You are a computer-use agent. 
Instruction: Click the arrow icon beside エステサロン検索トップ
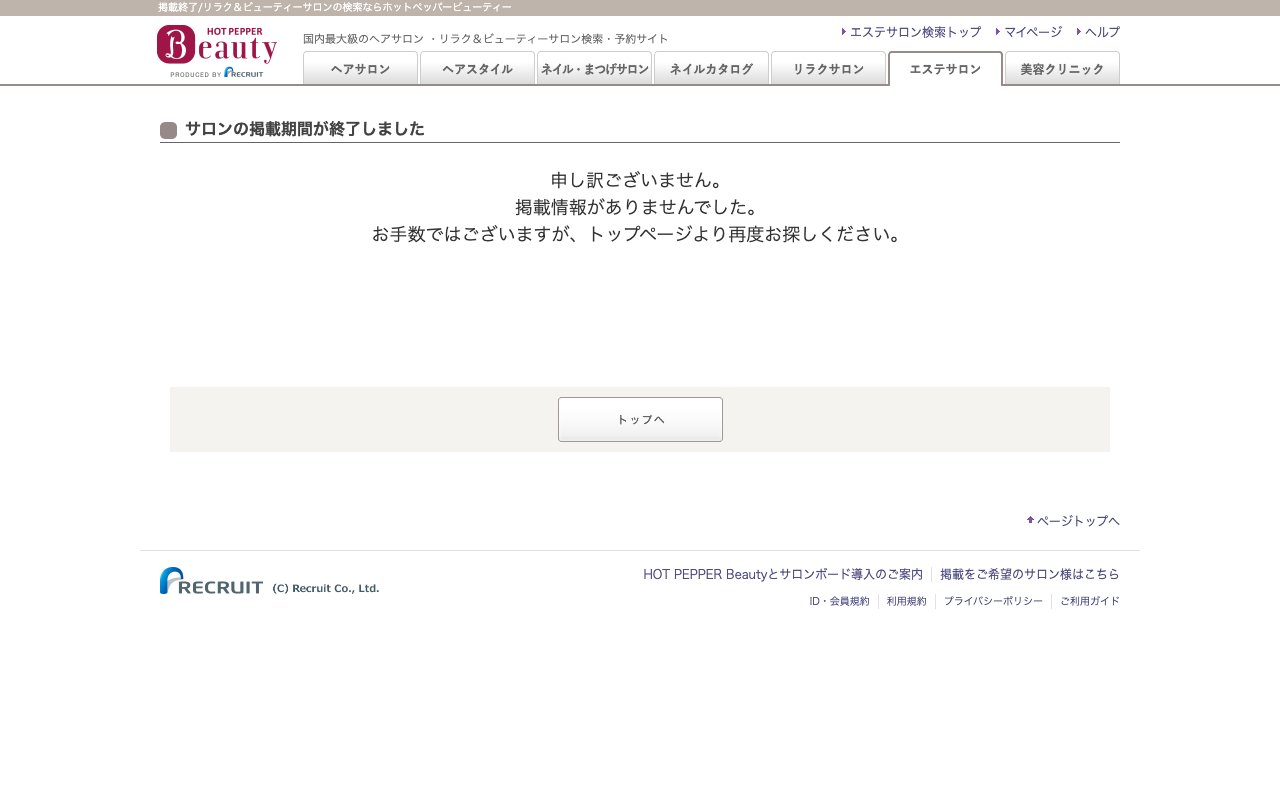pyautogui.click(x=844, y=32)
